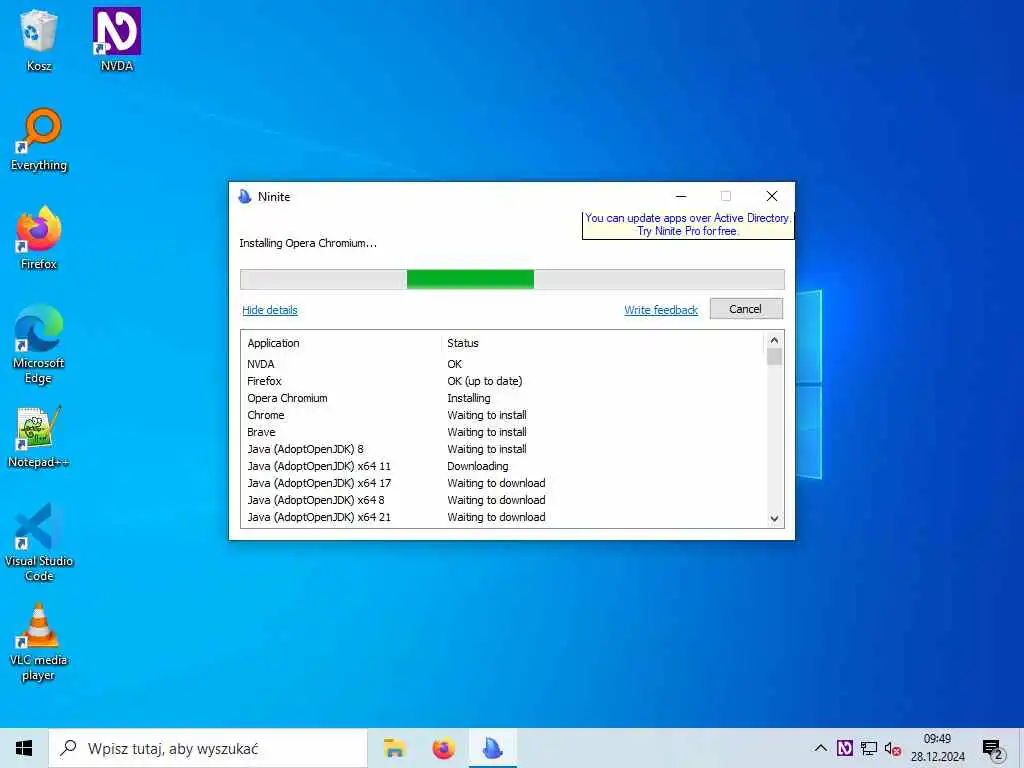
Task: Click the muted volume tray icon
Action: tap(893, 749)
